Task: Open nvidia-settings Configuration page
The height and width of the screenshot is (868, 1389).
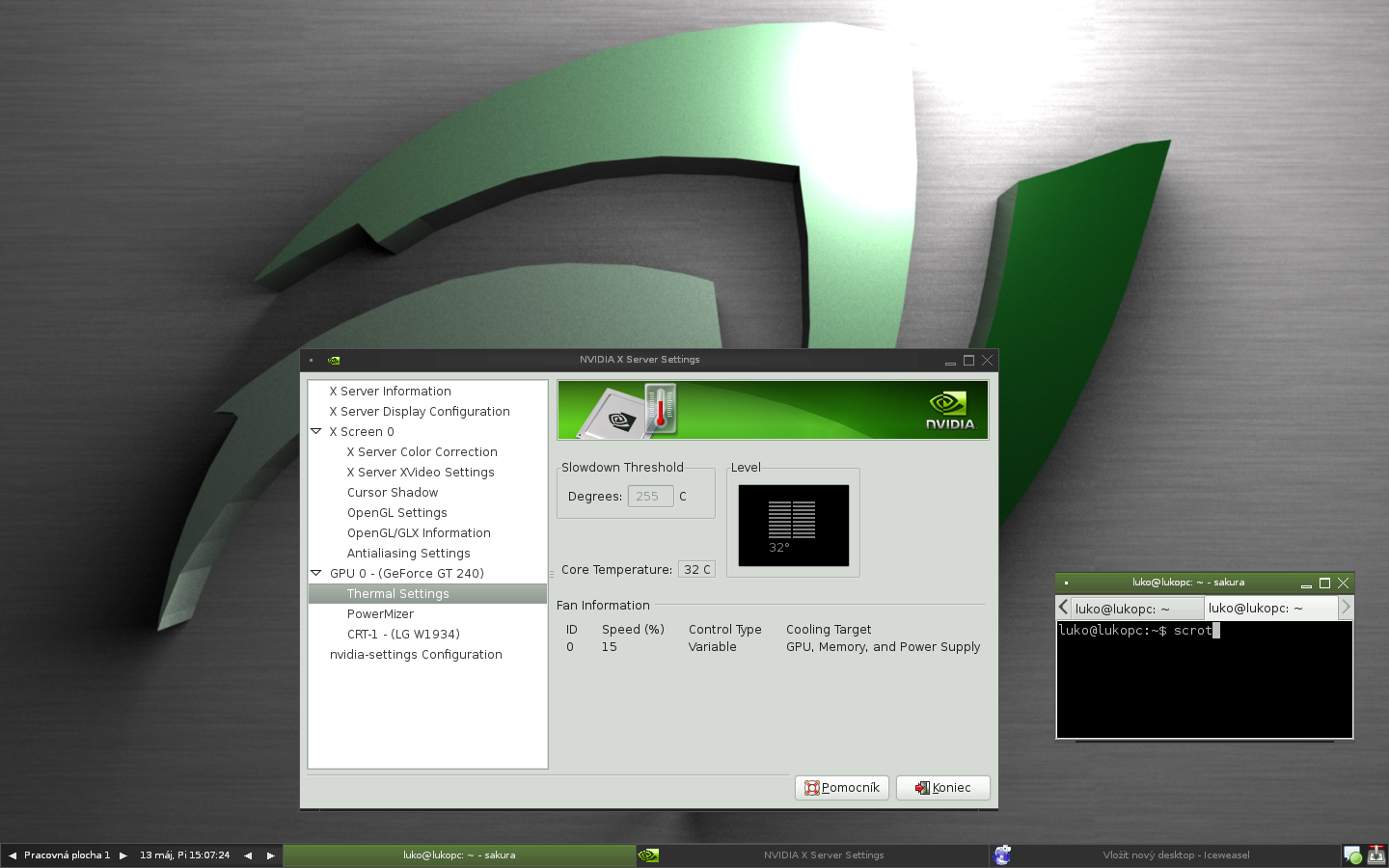Action: [416, 654]
